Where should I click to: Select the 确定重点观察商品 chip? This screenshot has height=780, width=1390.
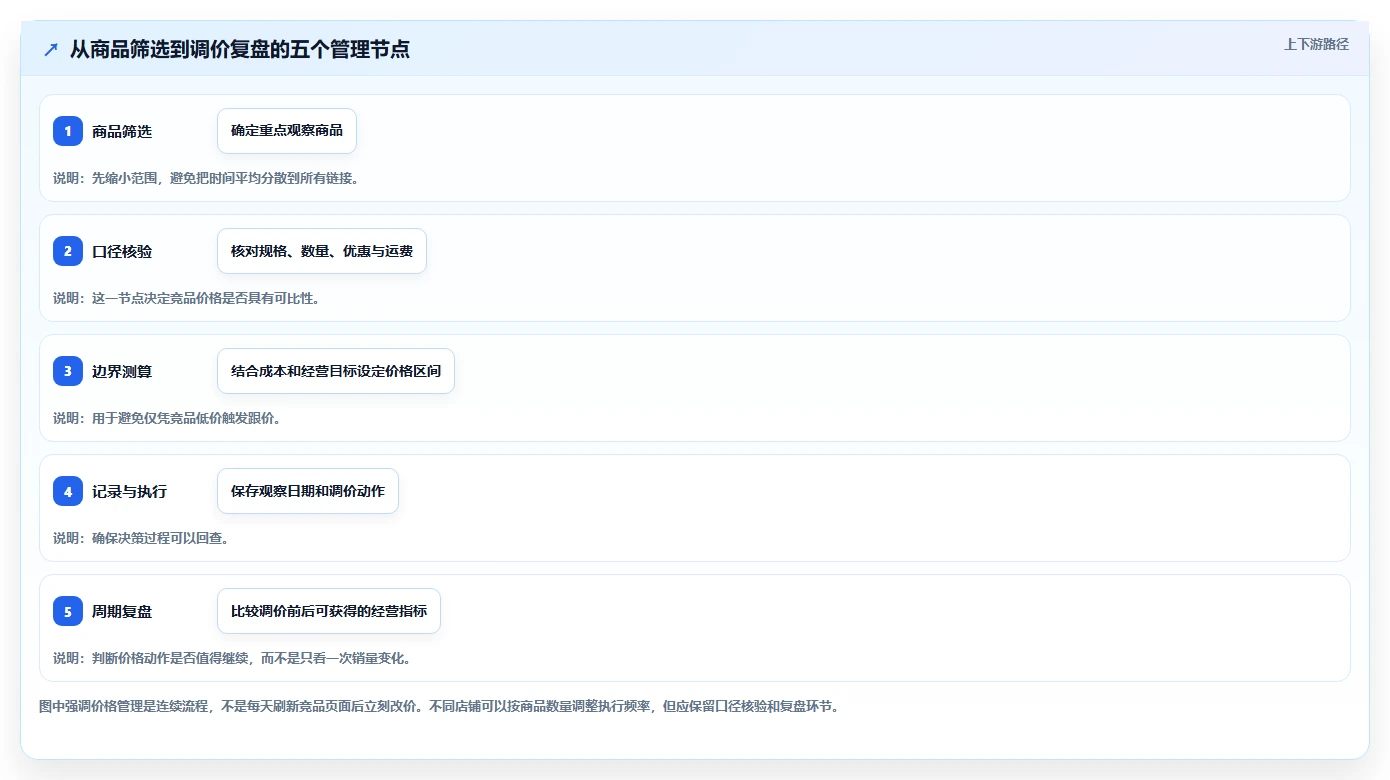pyautogui.click(x=287, y=131)
